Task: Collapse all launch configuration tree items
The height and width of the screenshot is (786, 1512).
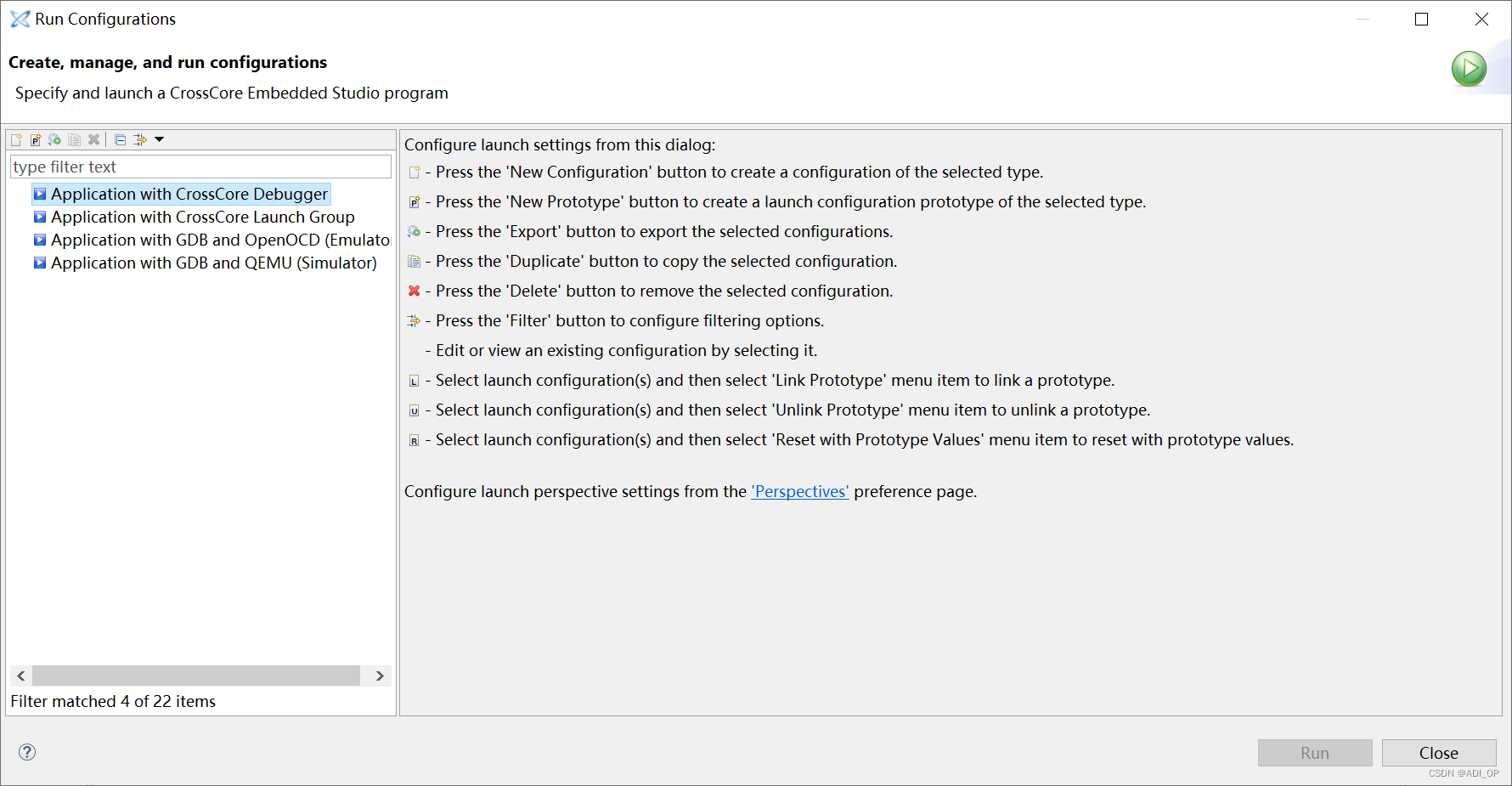Action: pos(120,139)
